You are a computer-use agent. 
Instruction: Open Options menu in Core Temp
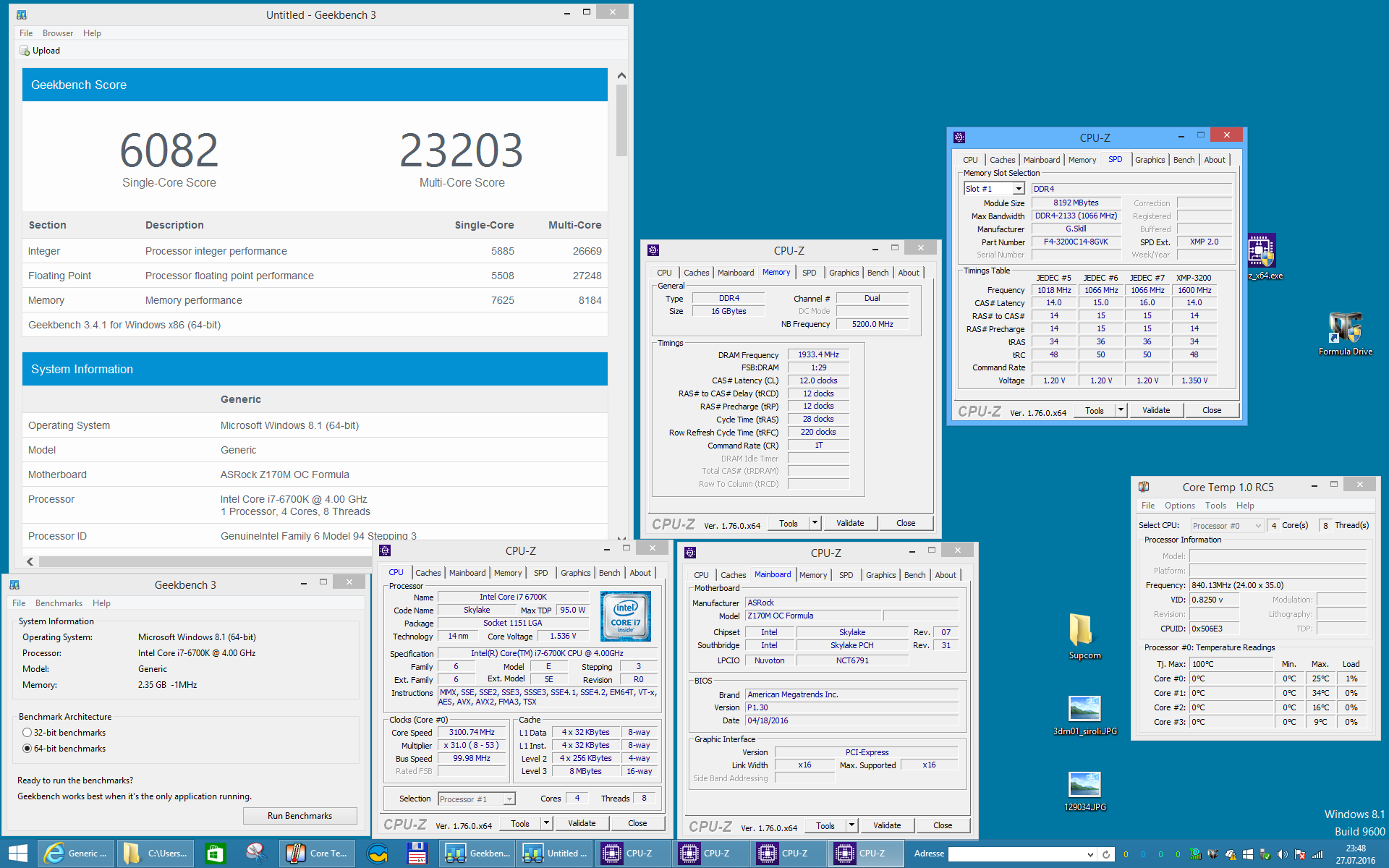pyautogui.click(x=1179, y=506)
